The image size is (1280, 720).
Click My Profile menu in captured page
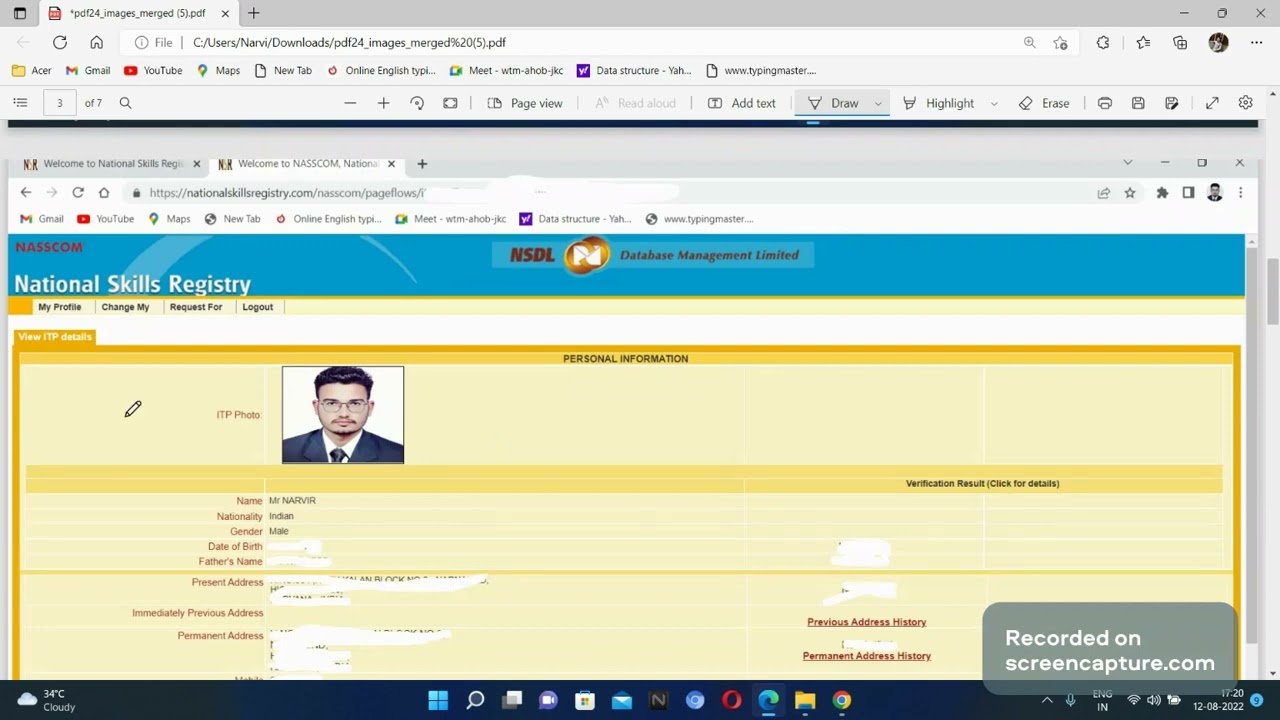click(59, 307)
